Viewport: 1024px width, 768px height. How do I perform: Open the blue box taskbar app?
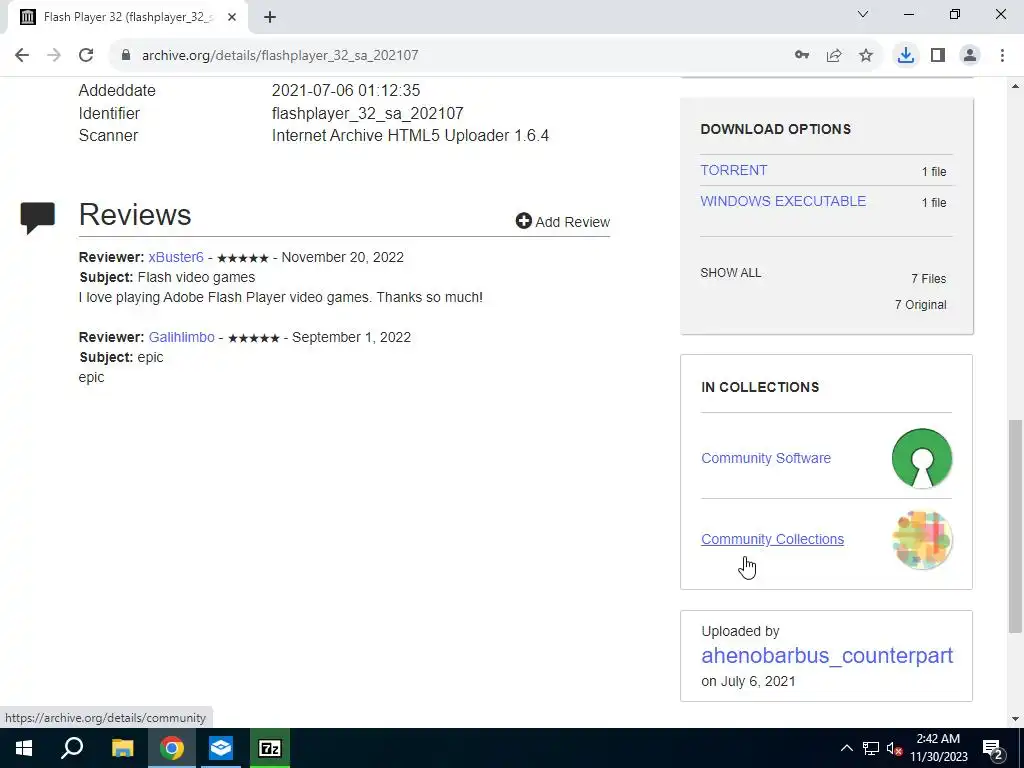[x=221, y=748]
